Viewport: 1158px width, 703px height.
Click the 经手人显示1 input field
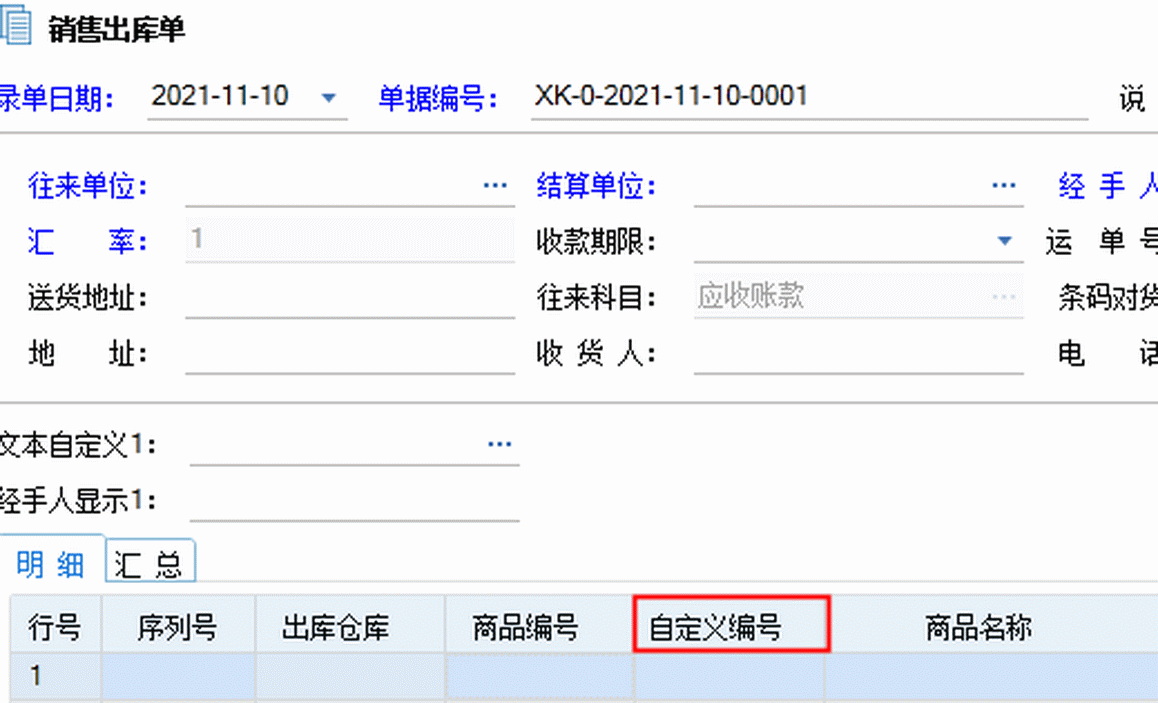354,500
